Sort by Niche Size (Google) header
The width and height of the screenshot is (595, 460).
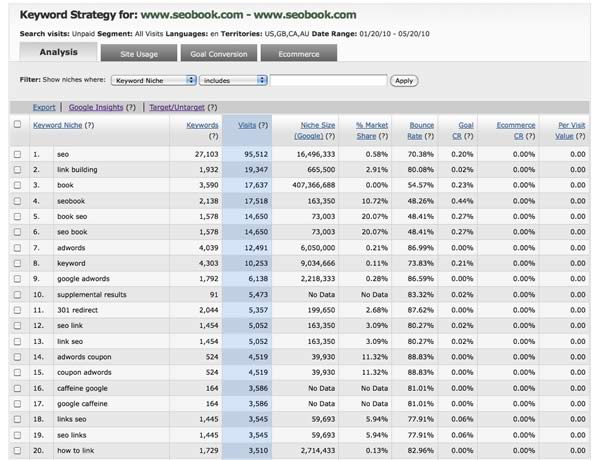click(315, 131)
